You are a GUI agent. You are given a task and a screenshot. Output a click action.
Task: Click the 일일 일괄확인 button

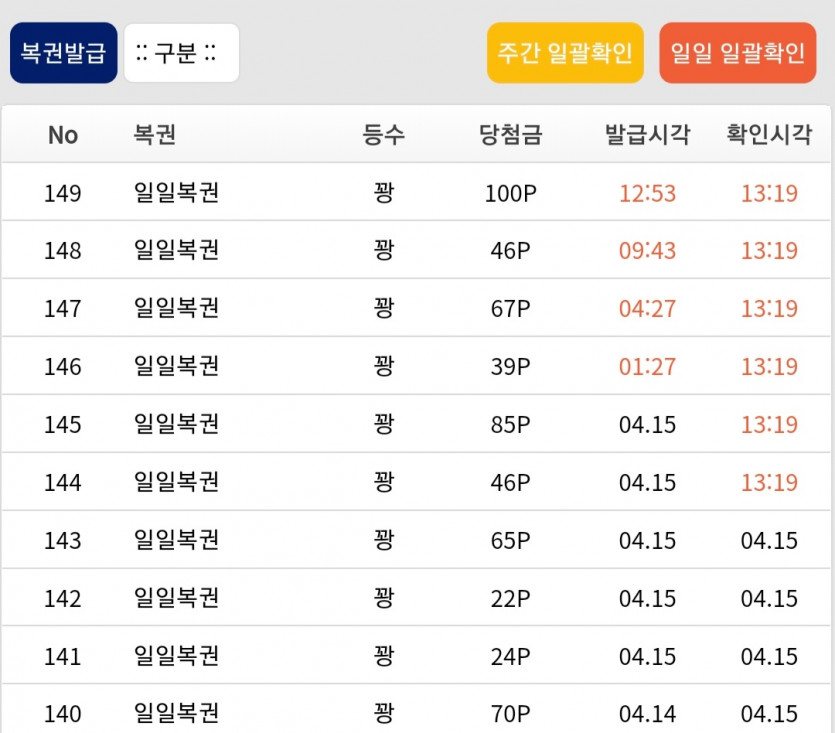click(738, 53)
